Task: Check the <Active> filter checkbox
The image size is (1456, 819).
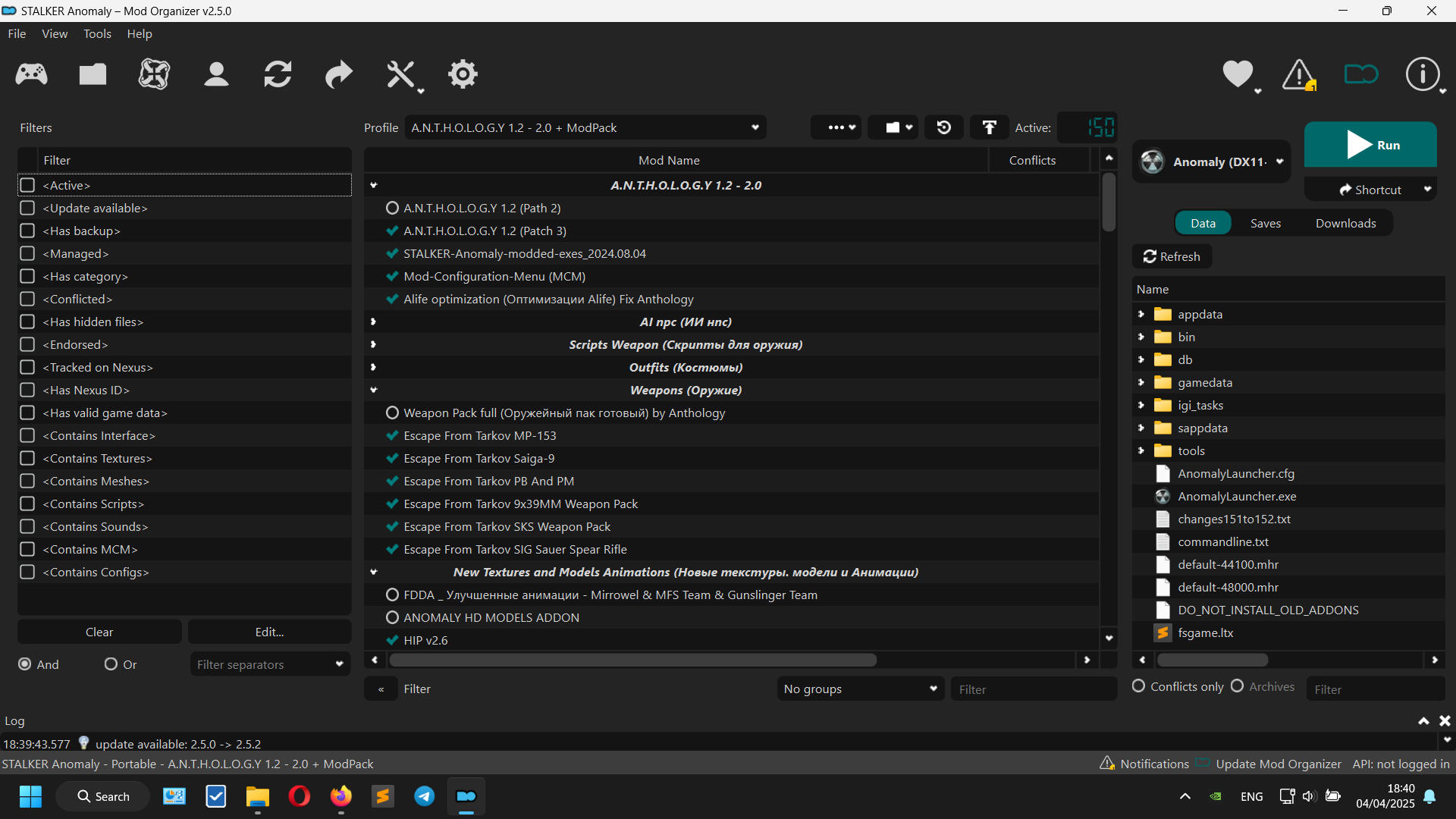Action: 27,185
